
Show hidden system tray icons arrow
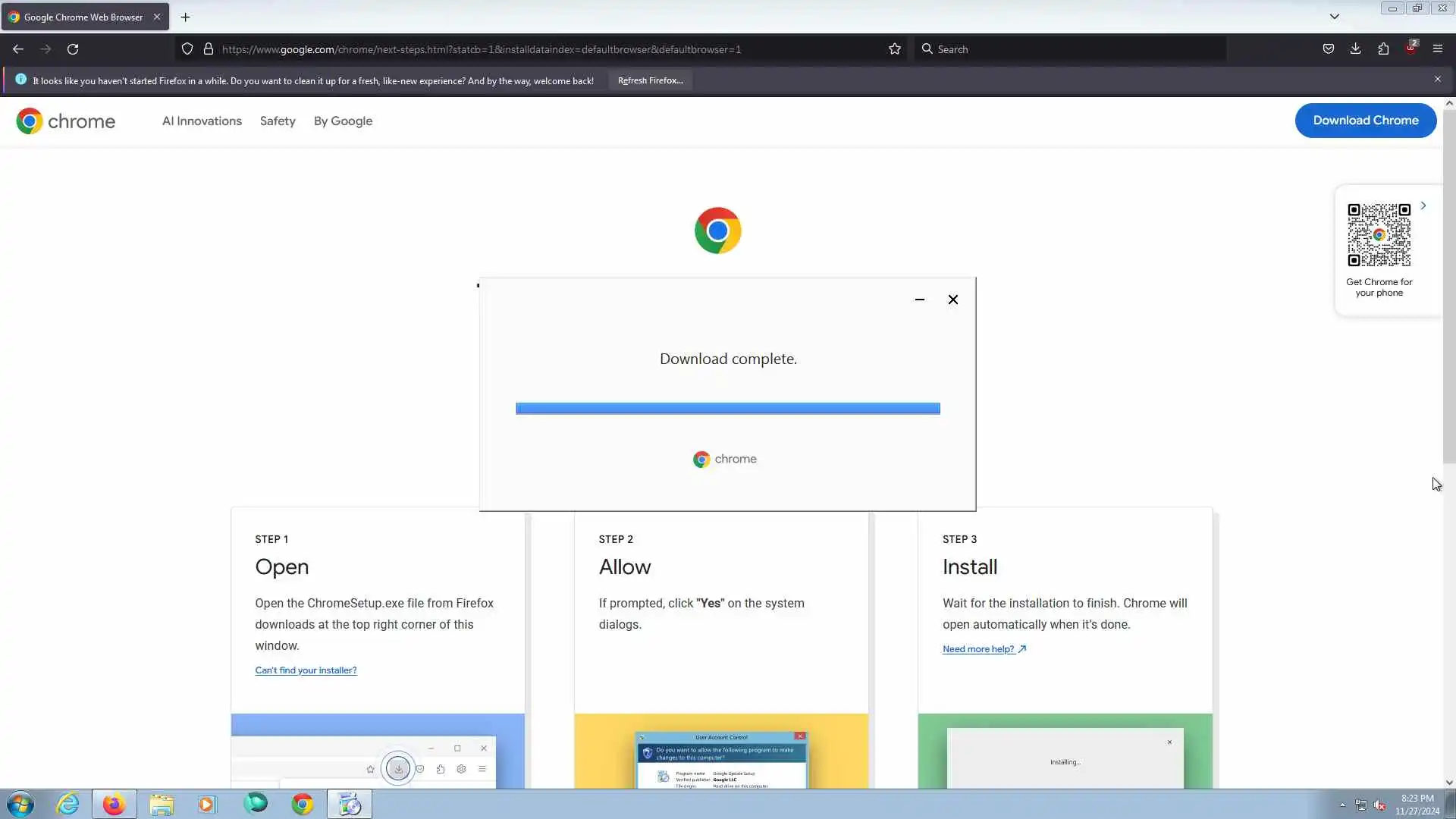tap(1342, 805)
